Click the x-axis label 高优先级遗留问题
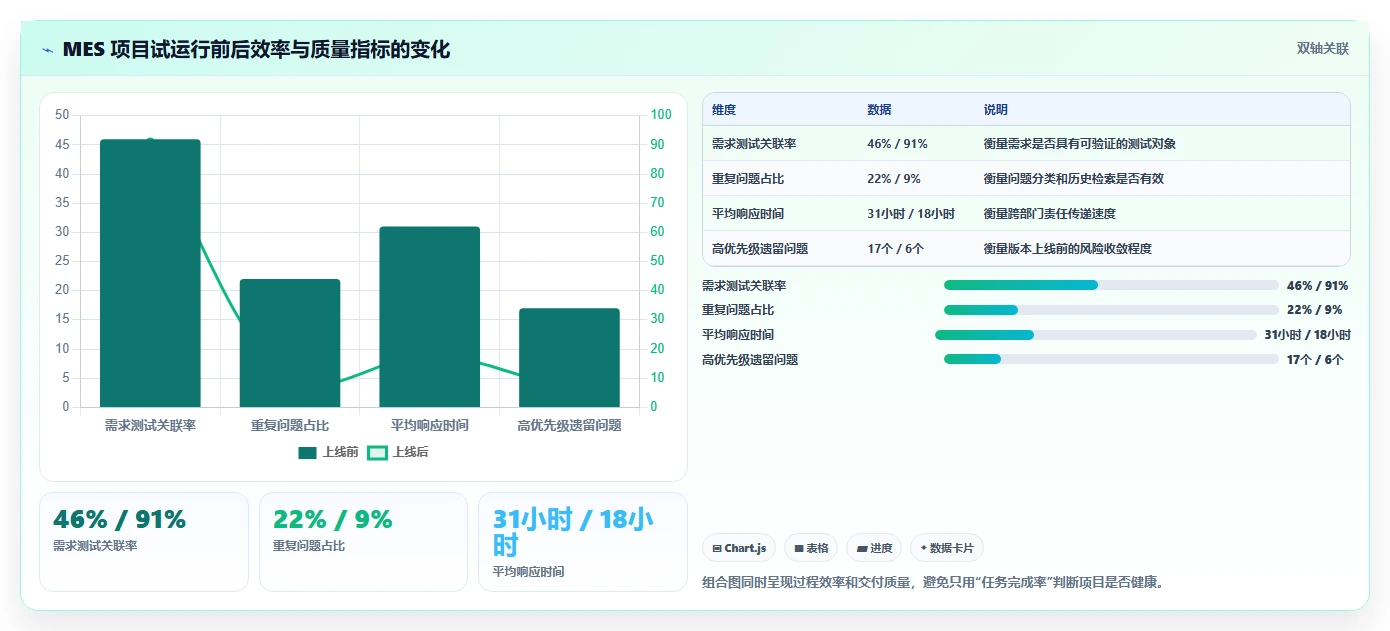The height and width of the screenshot is (631, 1390). 569,426
